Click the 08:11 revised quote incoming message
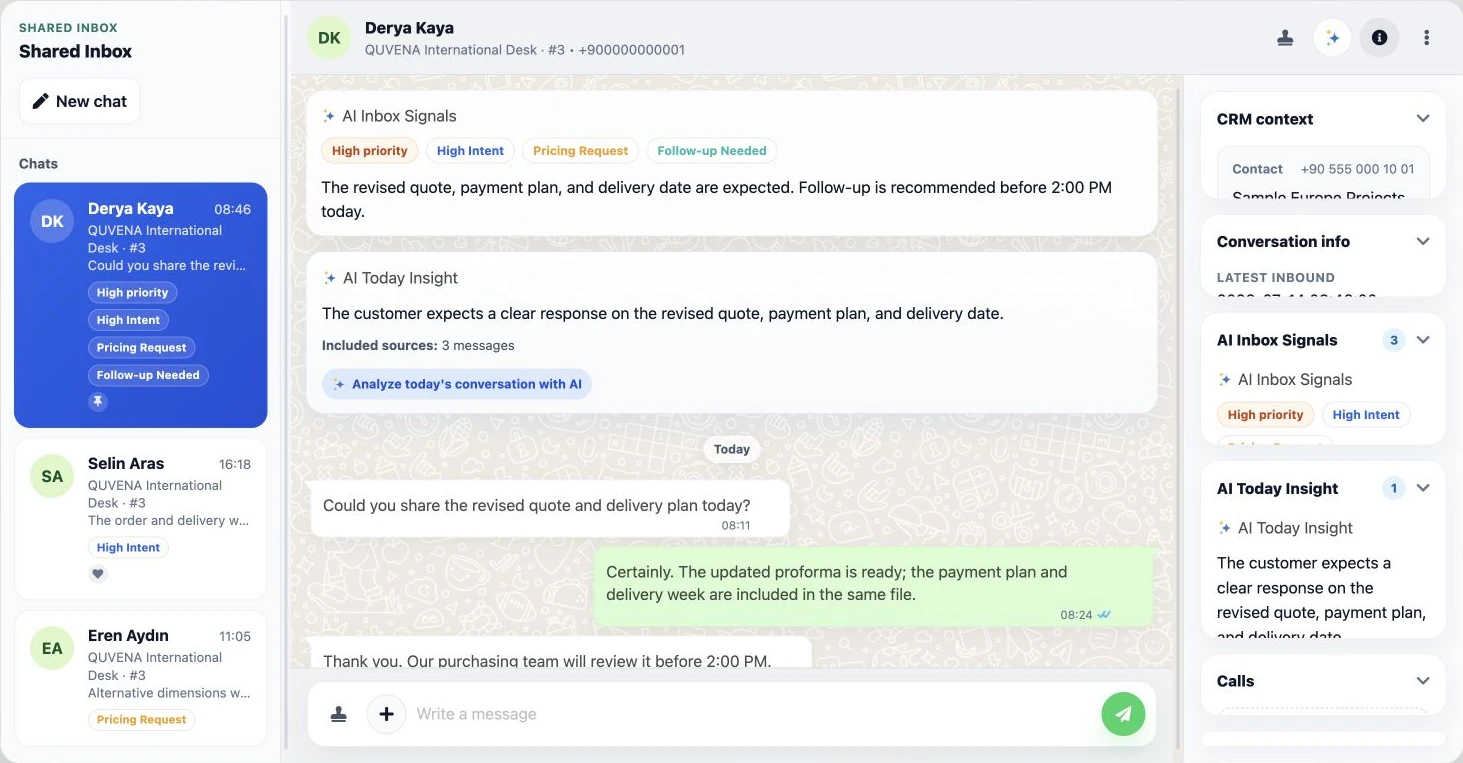The height and width of the screenshot is (763, 1463). (550, 509)
